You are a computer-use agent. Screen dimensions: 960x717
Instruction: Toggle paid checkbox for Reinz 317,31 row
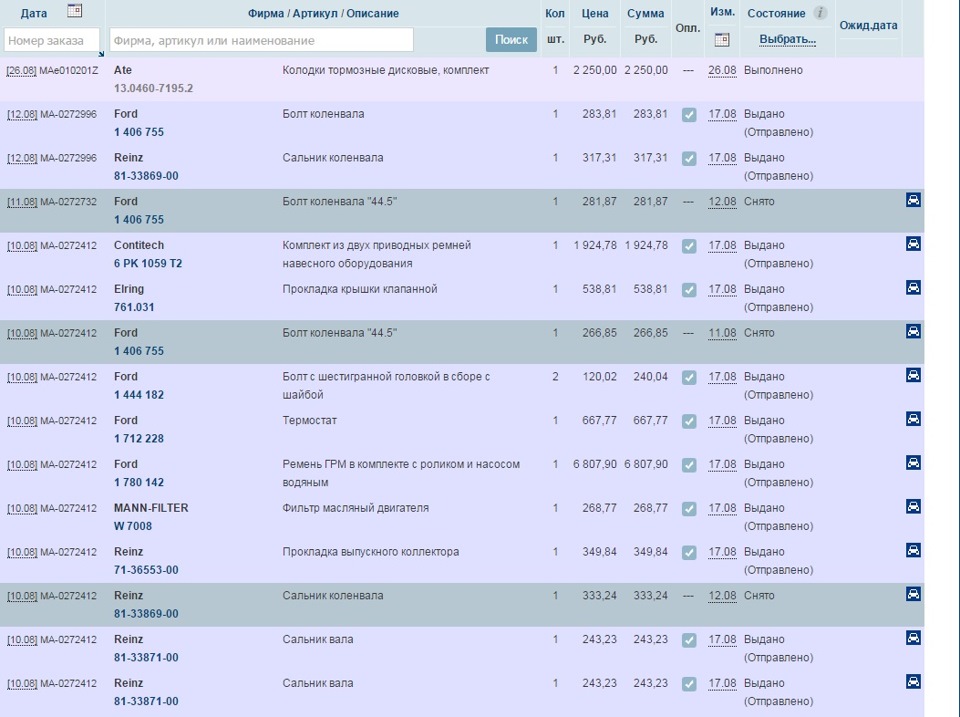coord(688,159)
